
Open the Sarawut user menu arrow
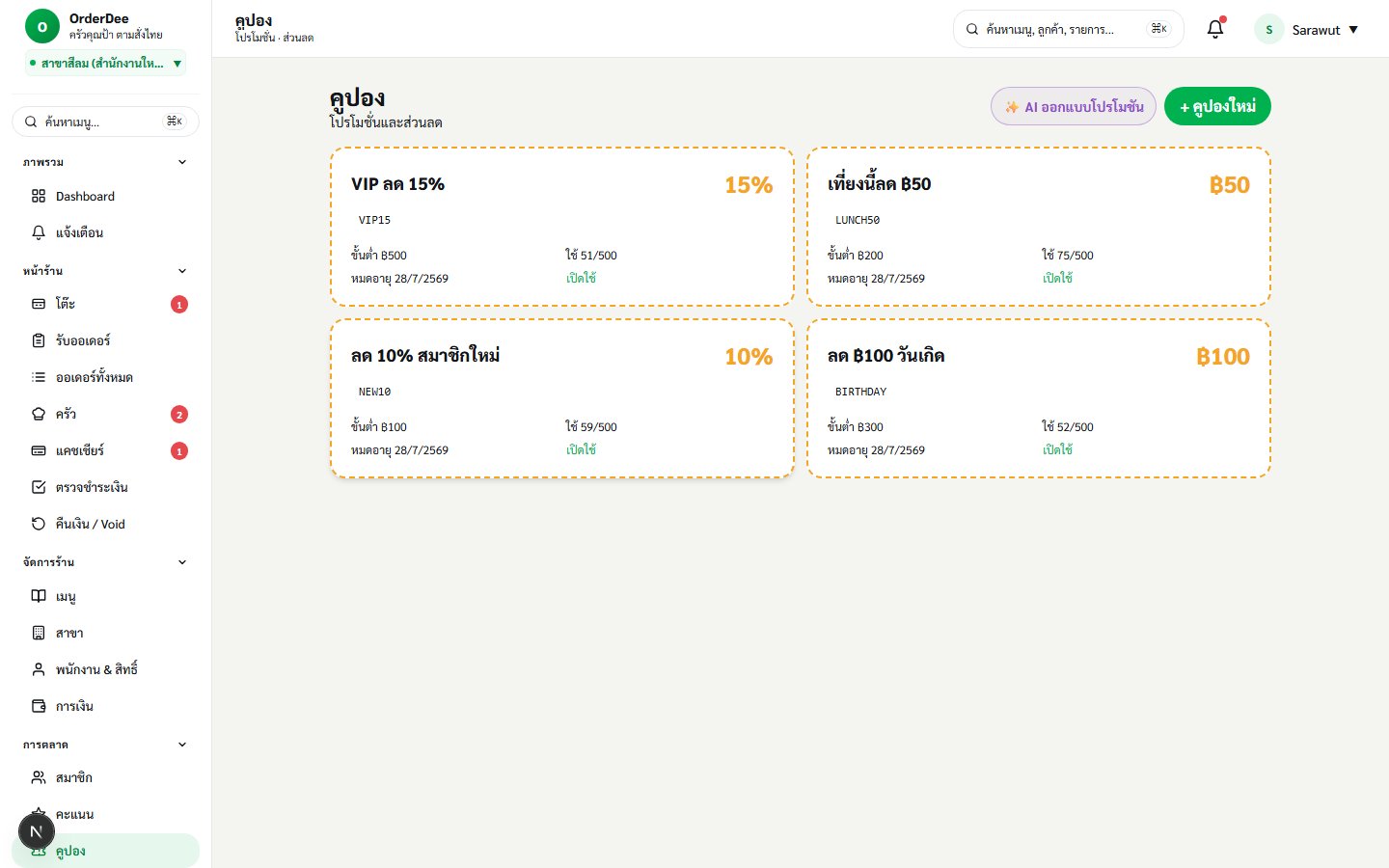1353,30
